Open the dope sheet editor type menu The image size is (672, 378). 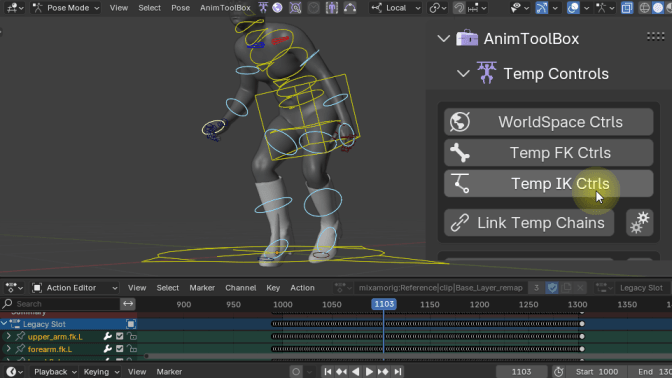[14, 288]
